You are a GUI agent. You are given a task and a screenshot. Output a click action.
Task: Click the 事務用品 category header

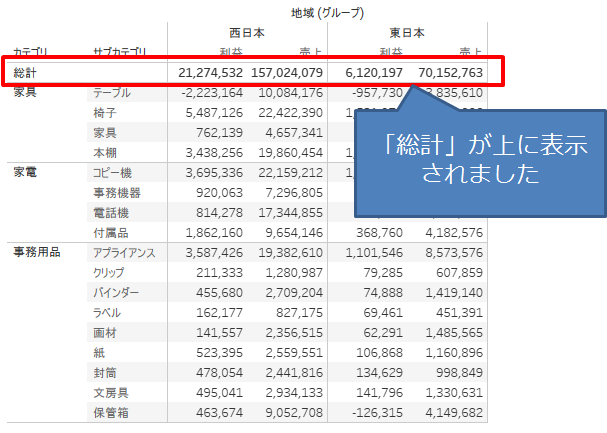coord(37,253)
